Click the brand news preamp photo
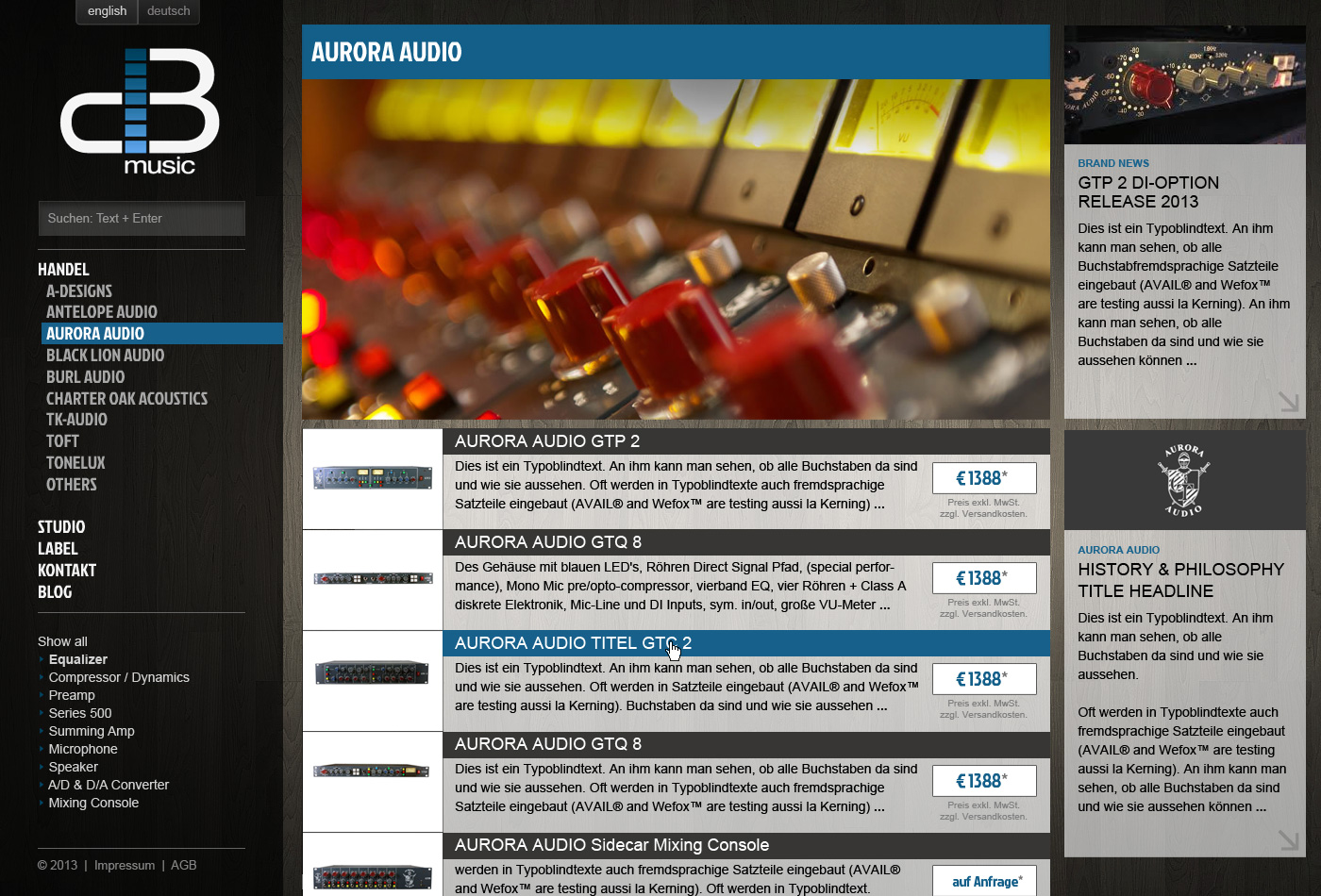Image resolution: width=1321 pixels, height=896 pixels. click(x=1185, y=85)
